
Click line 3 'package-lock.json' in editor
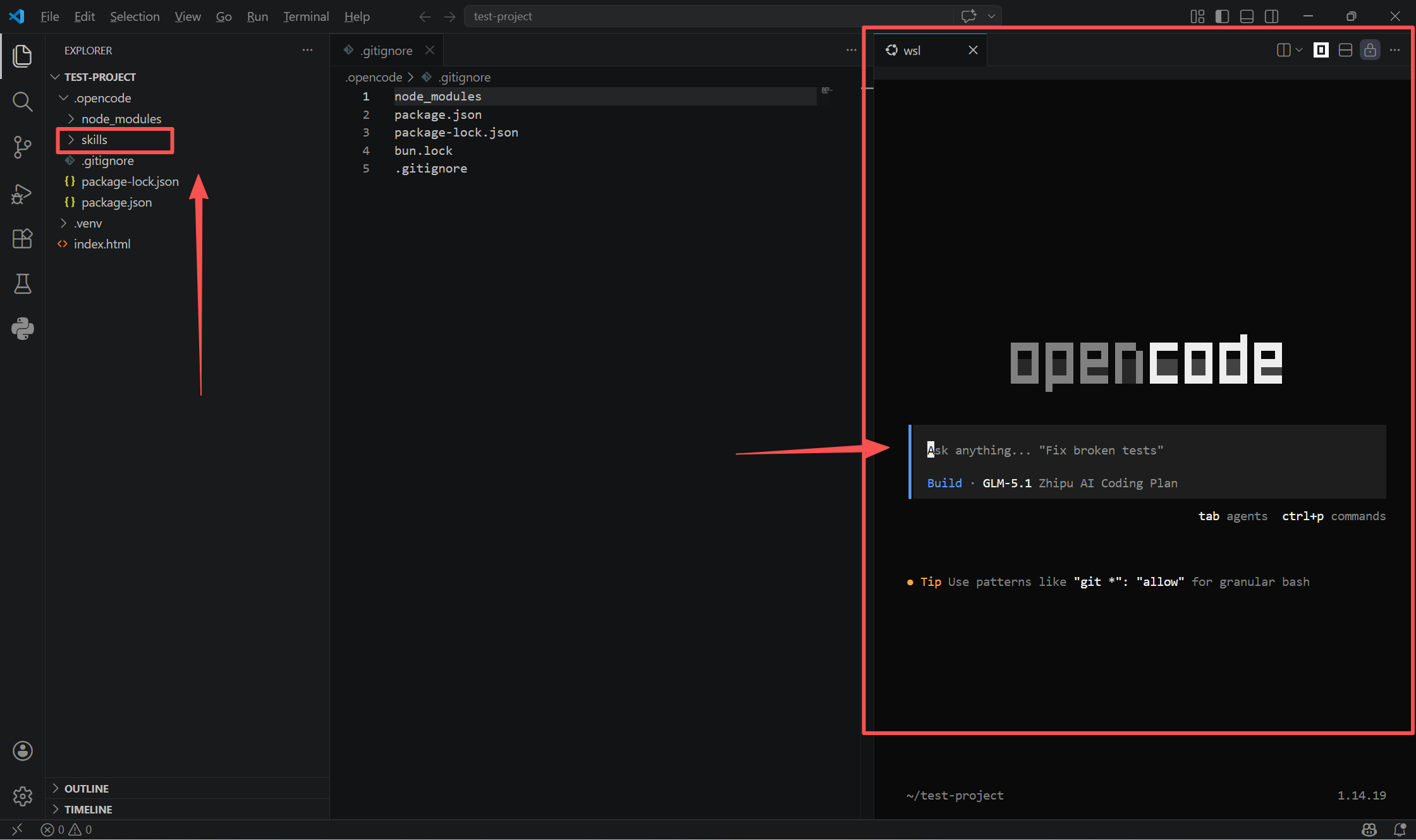(x=456, y=132)
